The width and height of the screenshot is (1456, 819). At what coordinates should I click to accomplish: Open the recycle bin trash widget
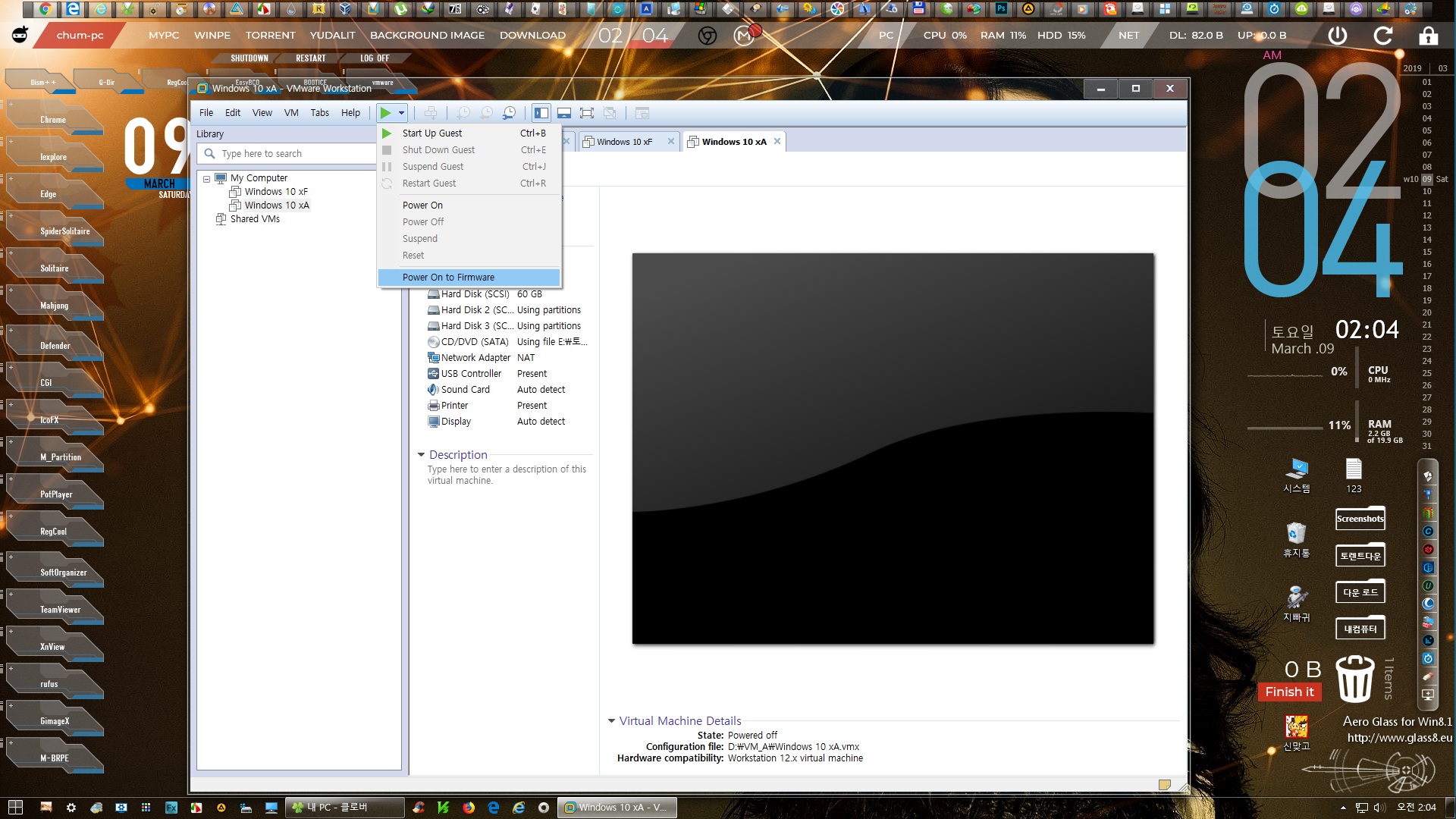pos(1354,678)
